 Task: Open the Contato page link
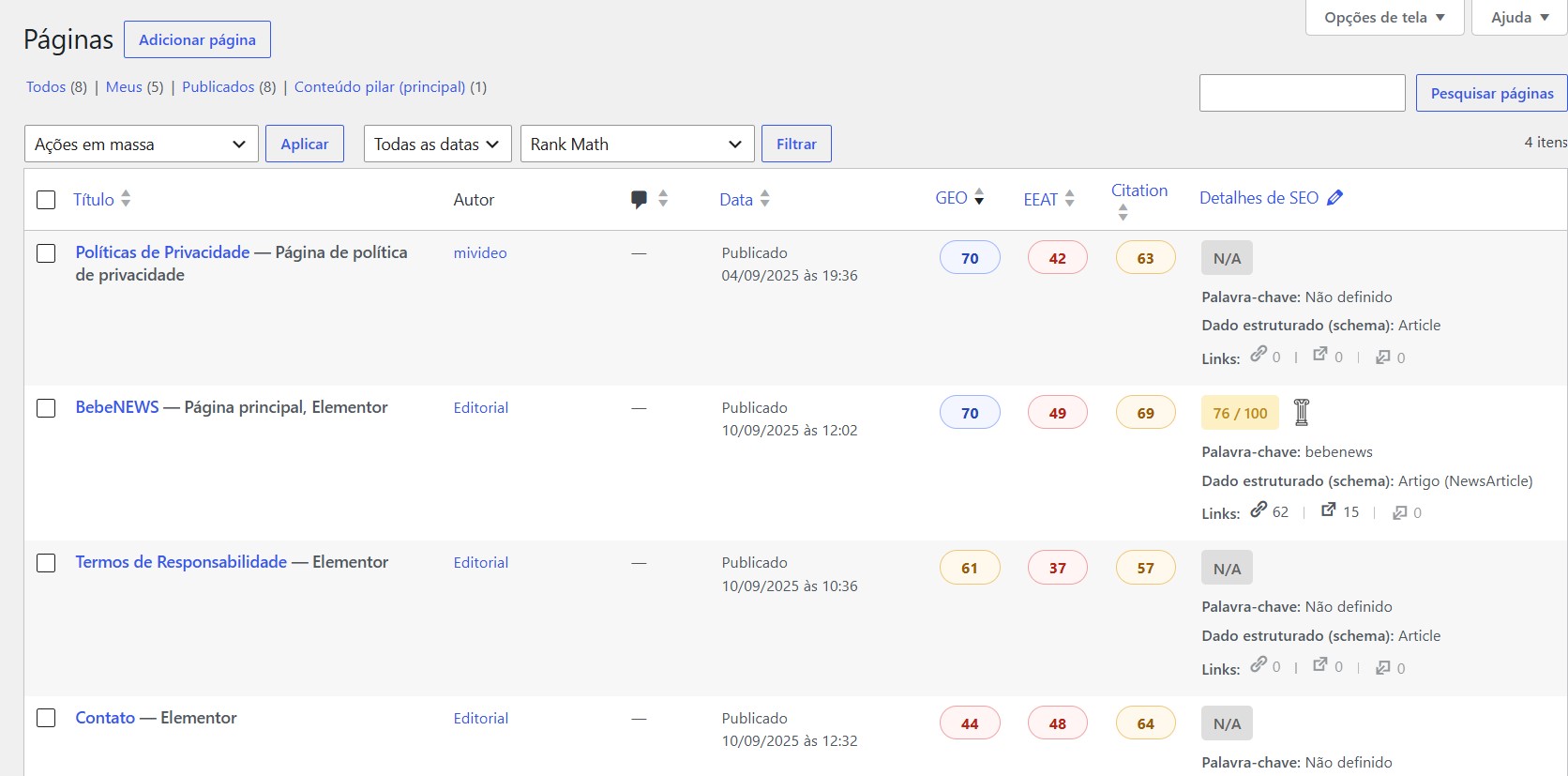coord(105,718)
